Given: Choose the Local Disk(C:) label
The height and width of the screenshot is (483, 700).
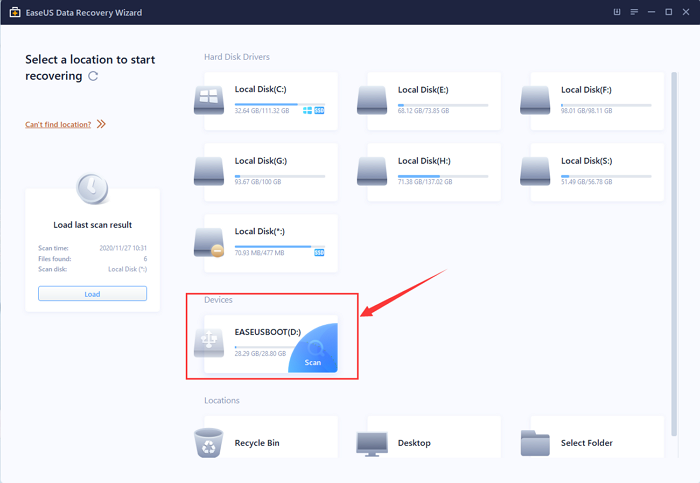Looking at the screenshot, I should click(x=260, y=89).
